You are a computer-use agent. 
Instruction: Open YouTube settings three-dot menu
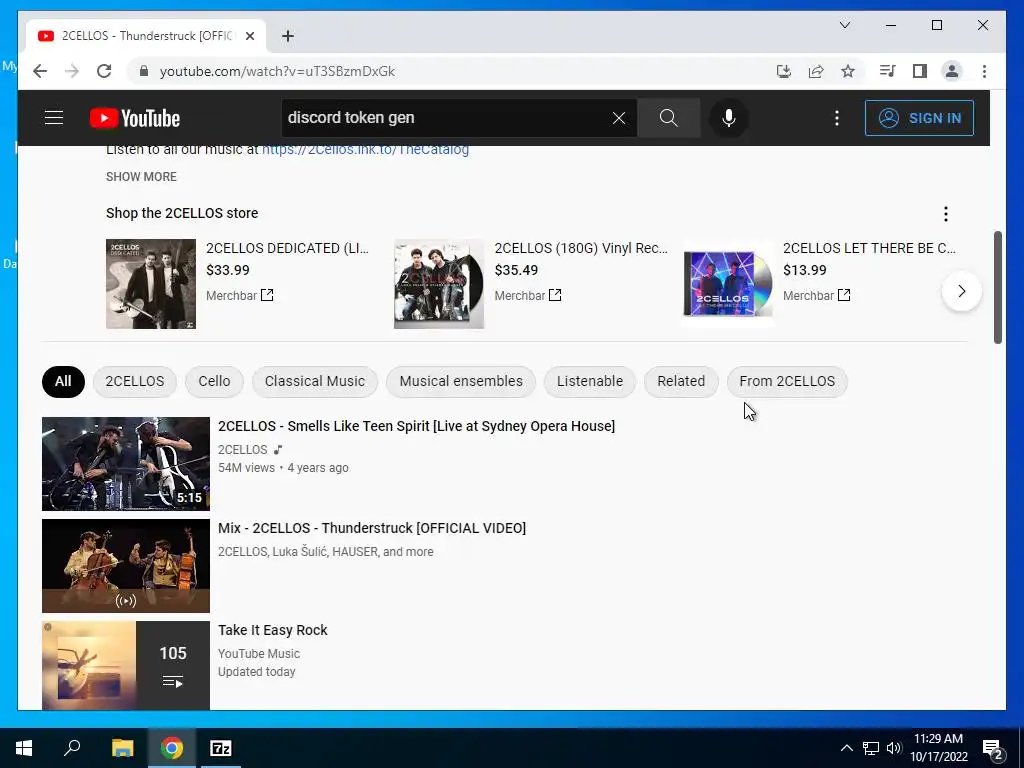coord(837,118)
